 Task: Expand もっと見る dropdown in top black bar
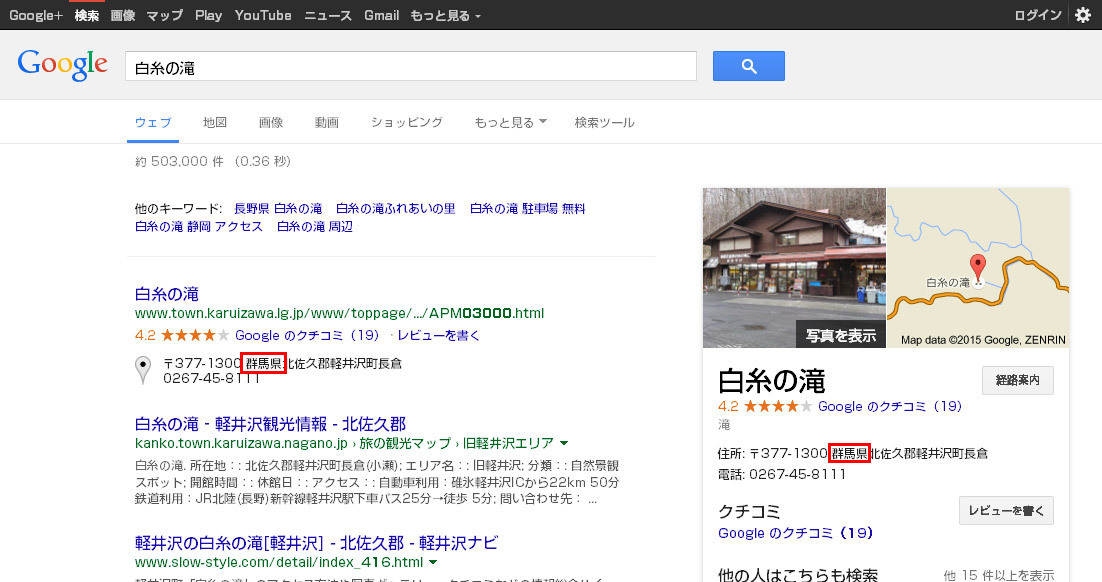[x=446, y=15]
